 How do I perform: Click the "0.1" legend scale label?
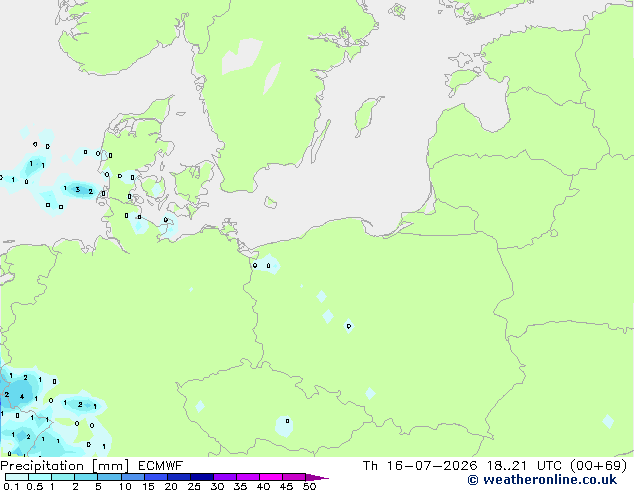pyautogui.click(x=11, y=486)
